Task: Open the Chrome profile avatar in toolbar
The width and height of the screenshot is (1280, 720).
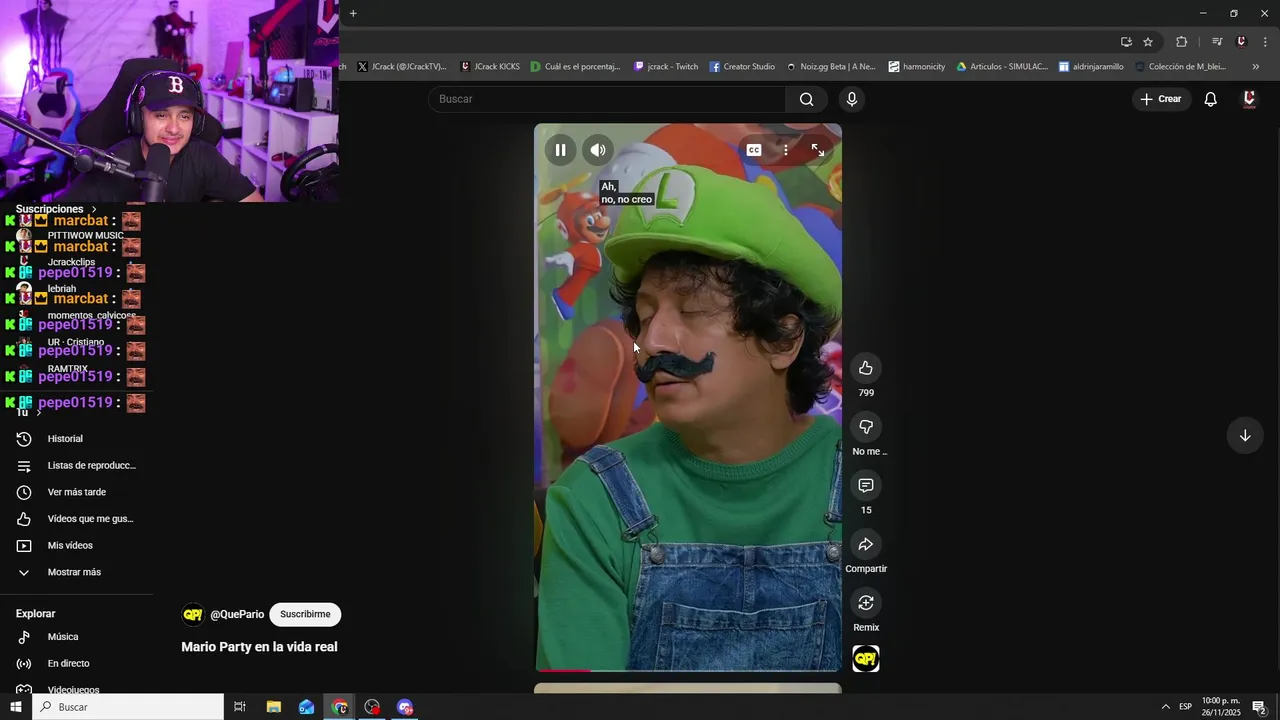Action: 1241,42
